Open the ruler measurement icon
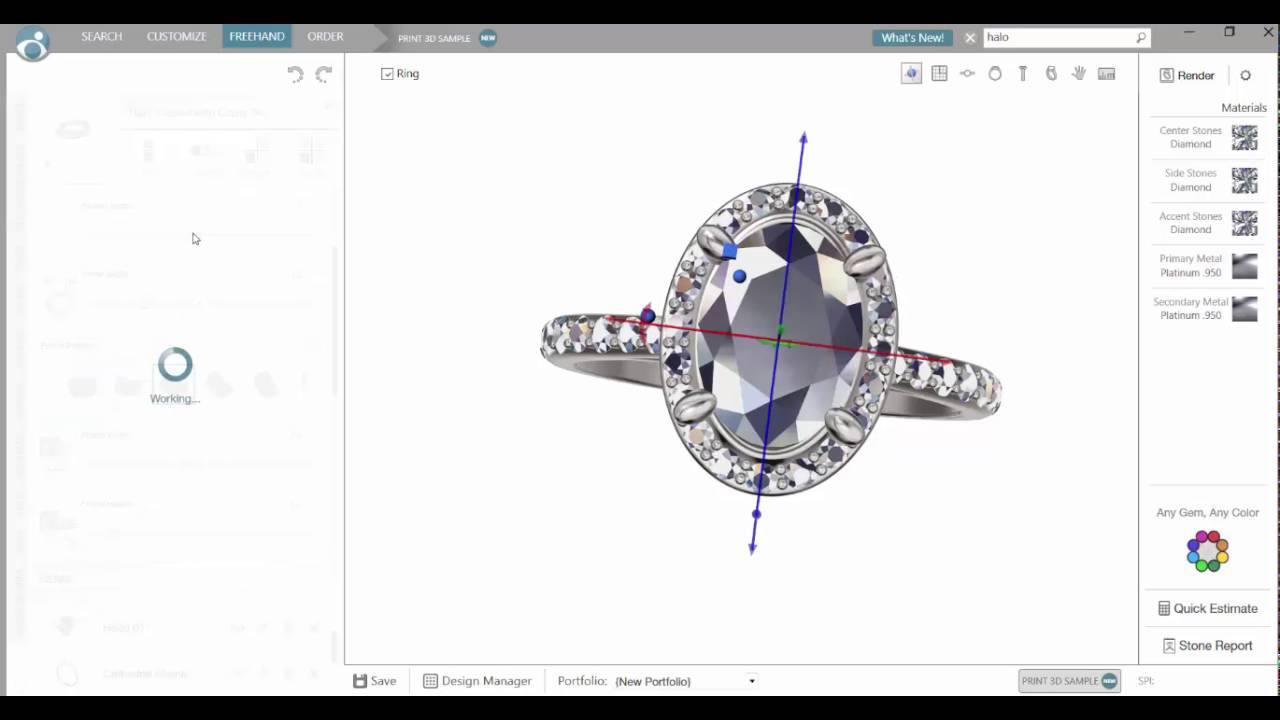 [x=1107, y=74]
